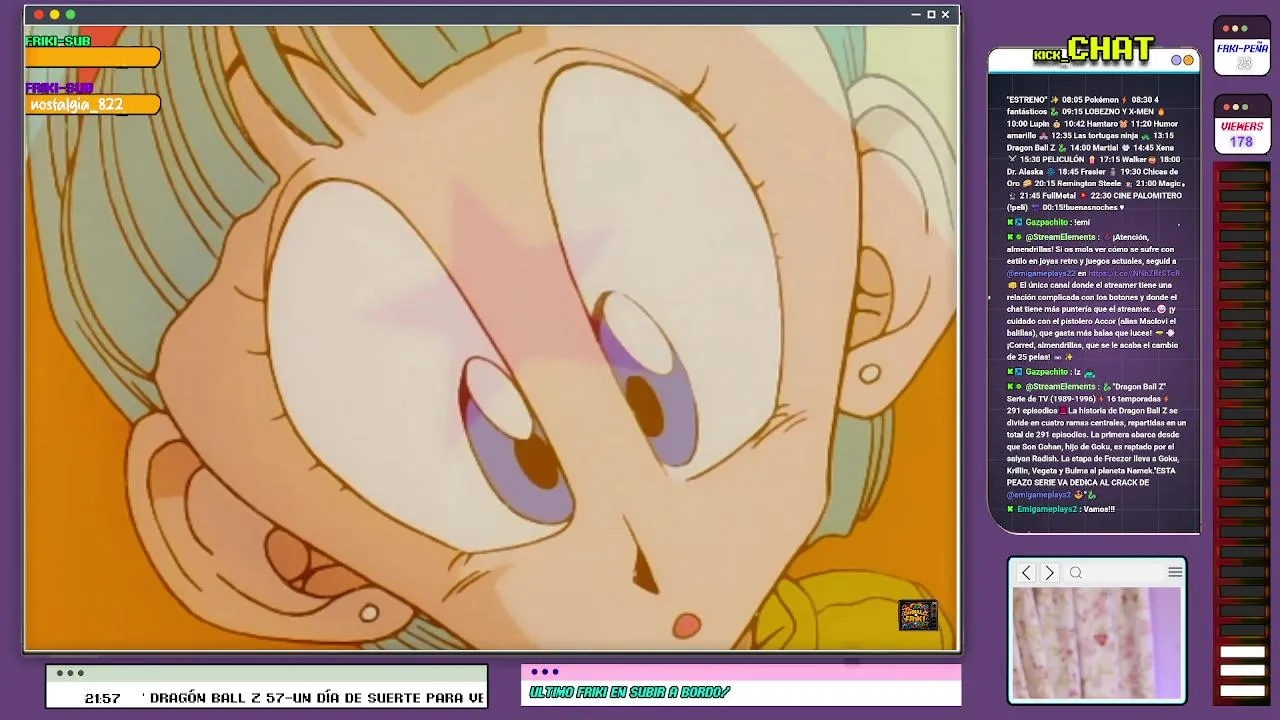1280x720 pixels.
Task: Click the green FRIKI-SUB heading
Action: coord(58,41)
